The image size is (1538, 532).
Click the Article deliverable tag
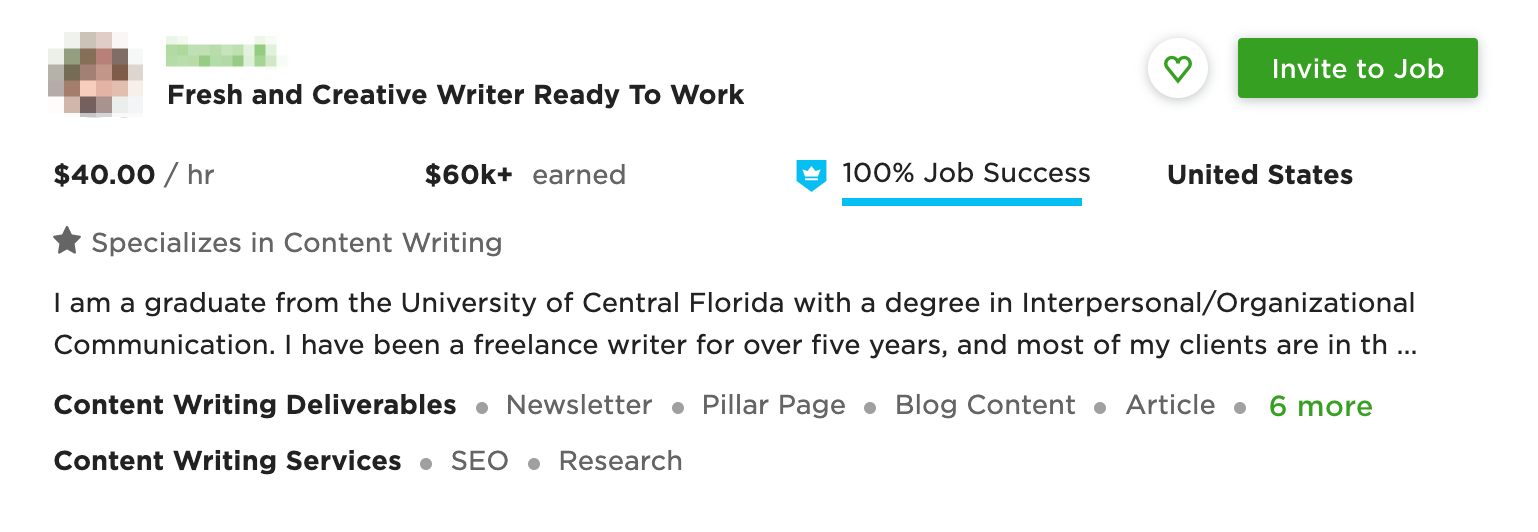1170,405
